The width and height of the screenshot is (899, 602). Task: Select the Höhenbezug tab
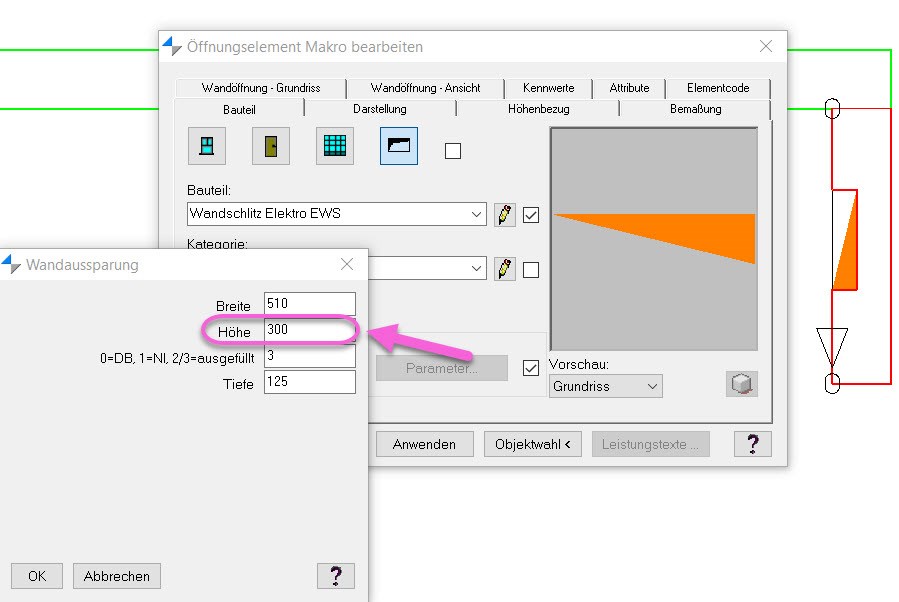pos(538,109)
